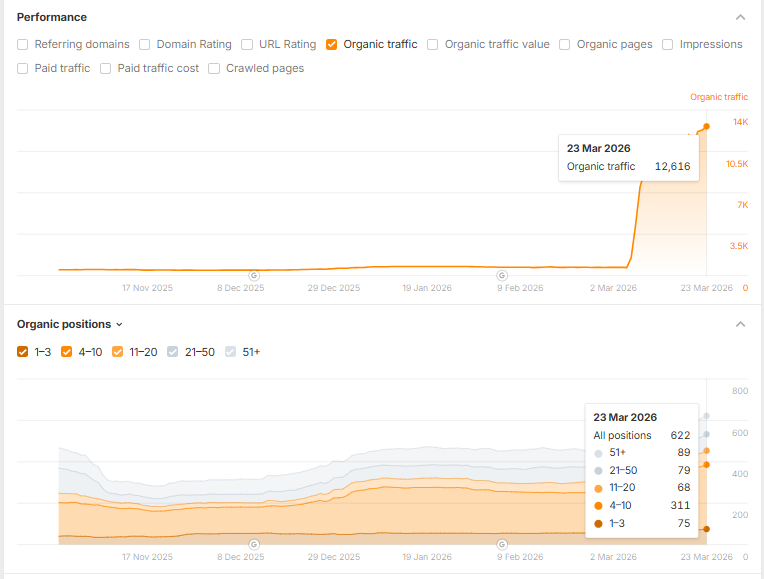Toggle the 4–10 positions checkbox
The height and width of the screenshot is (579, 764).
tap(66, 352)
